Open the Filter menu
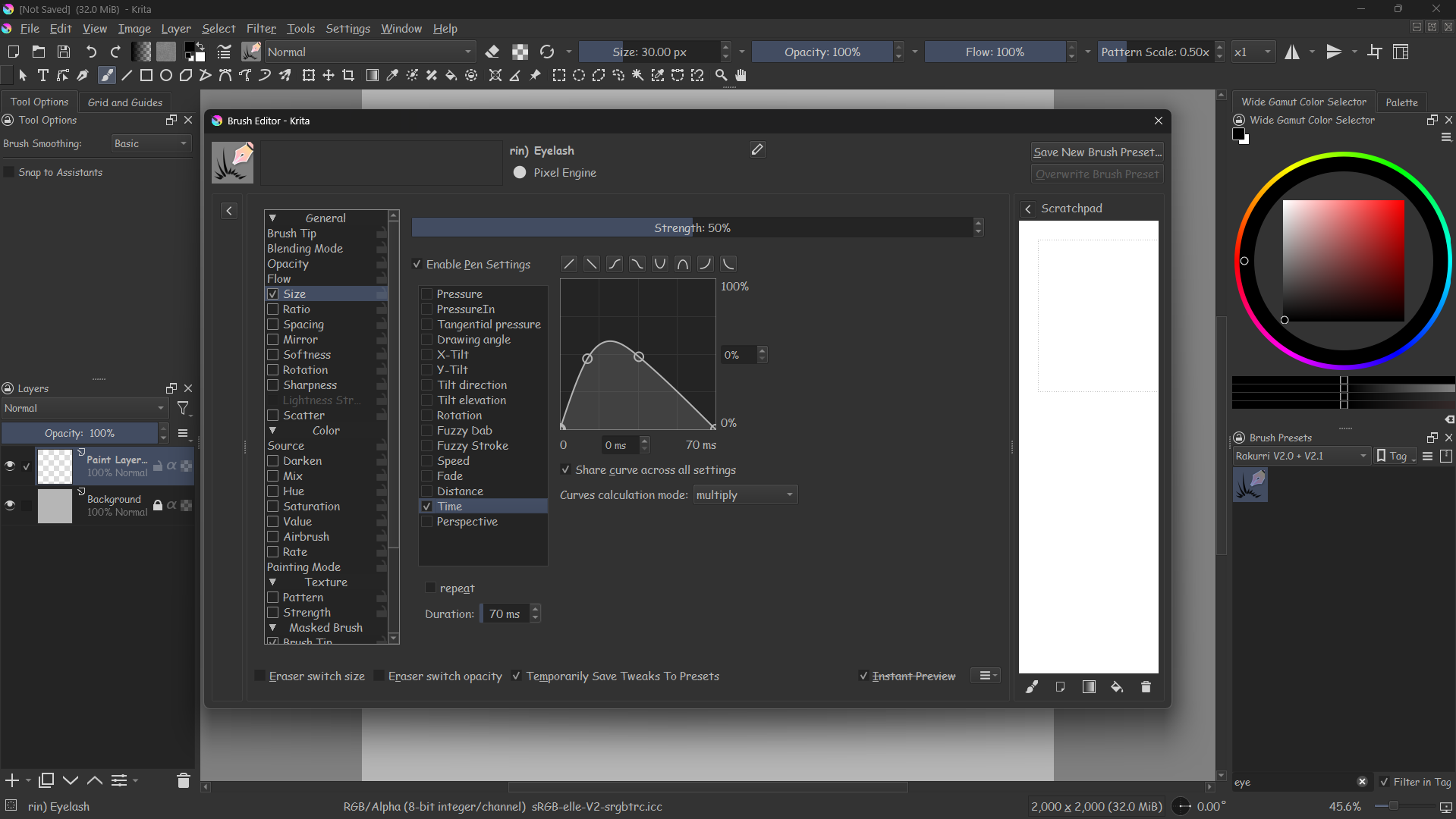The width and height of the screenshot is (1456, 819). [x=260, y=29]
